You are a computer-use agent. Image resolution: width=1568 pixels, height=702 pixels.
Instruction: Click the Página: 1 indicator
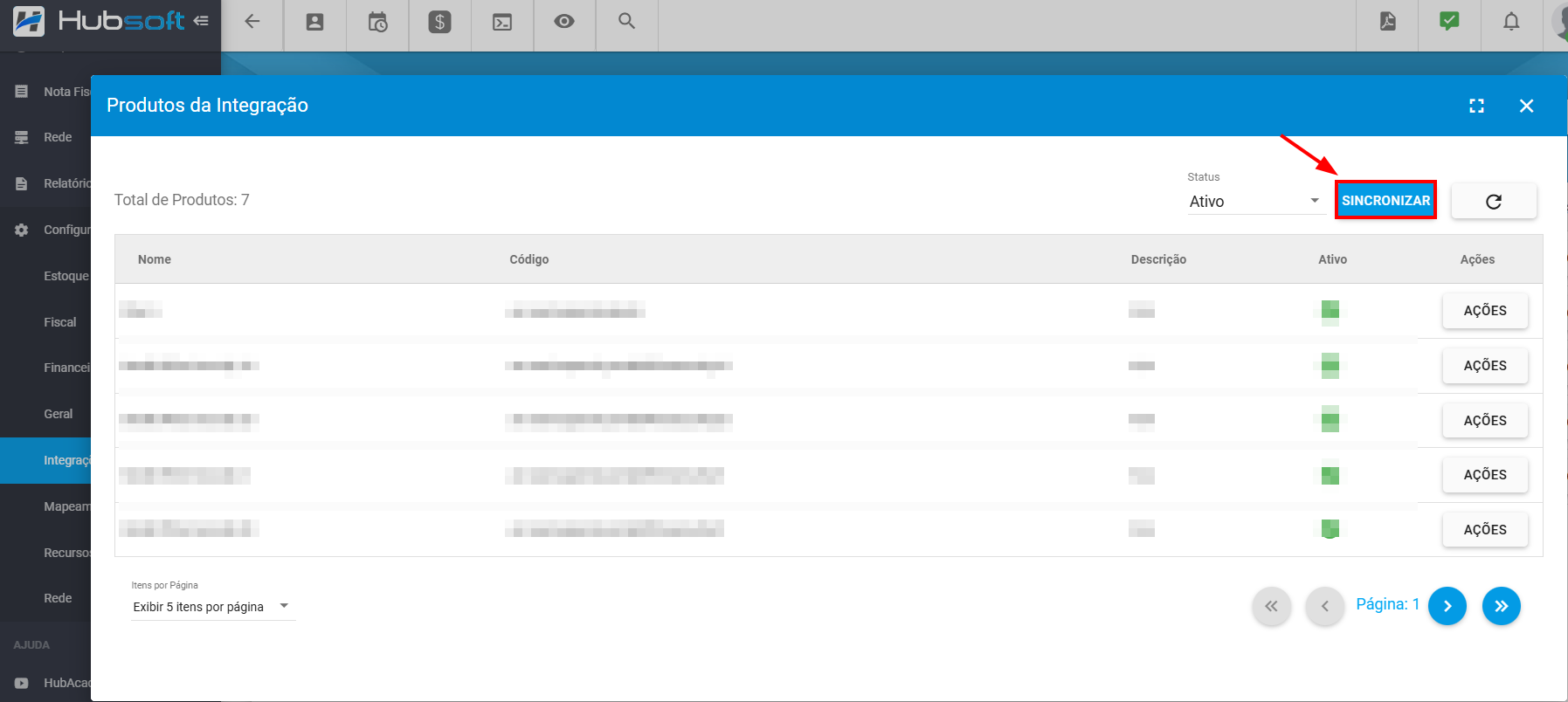point(1387,604)
